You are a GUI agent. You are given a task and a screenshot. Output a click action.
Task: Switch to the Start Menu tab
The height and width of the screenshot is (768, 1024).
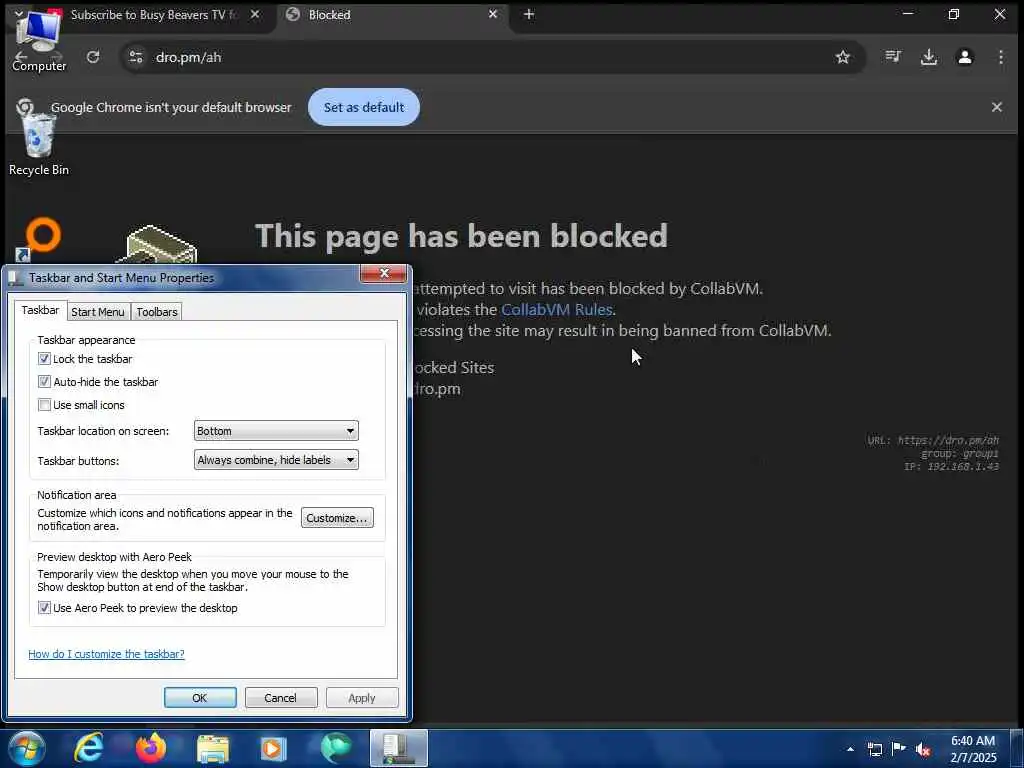click(x=98, y=312)
